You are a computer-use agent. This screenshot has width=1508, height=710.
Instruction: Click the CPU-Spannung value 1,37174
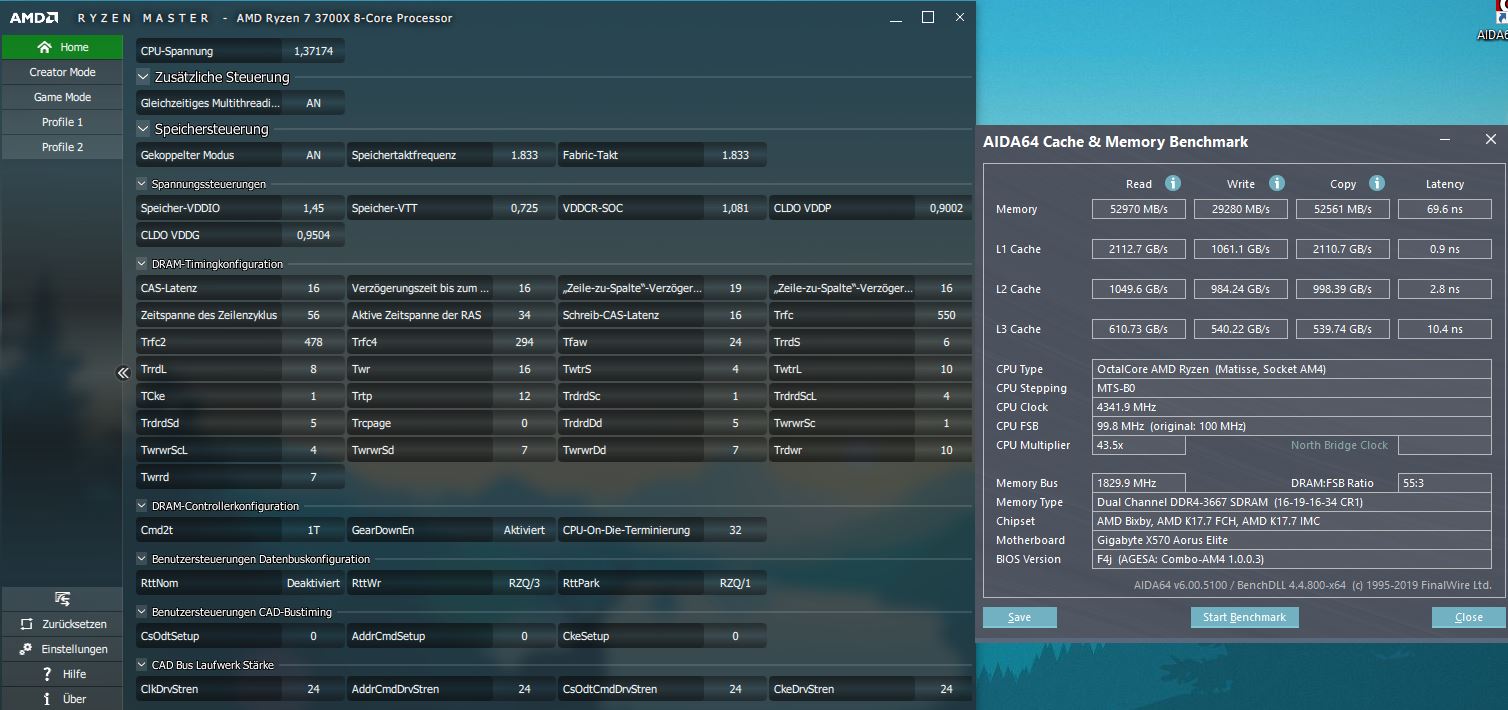pyautogui.click(x=313, y=50)
